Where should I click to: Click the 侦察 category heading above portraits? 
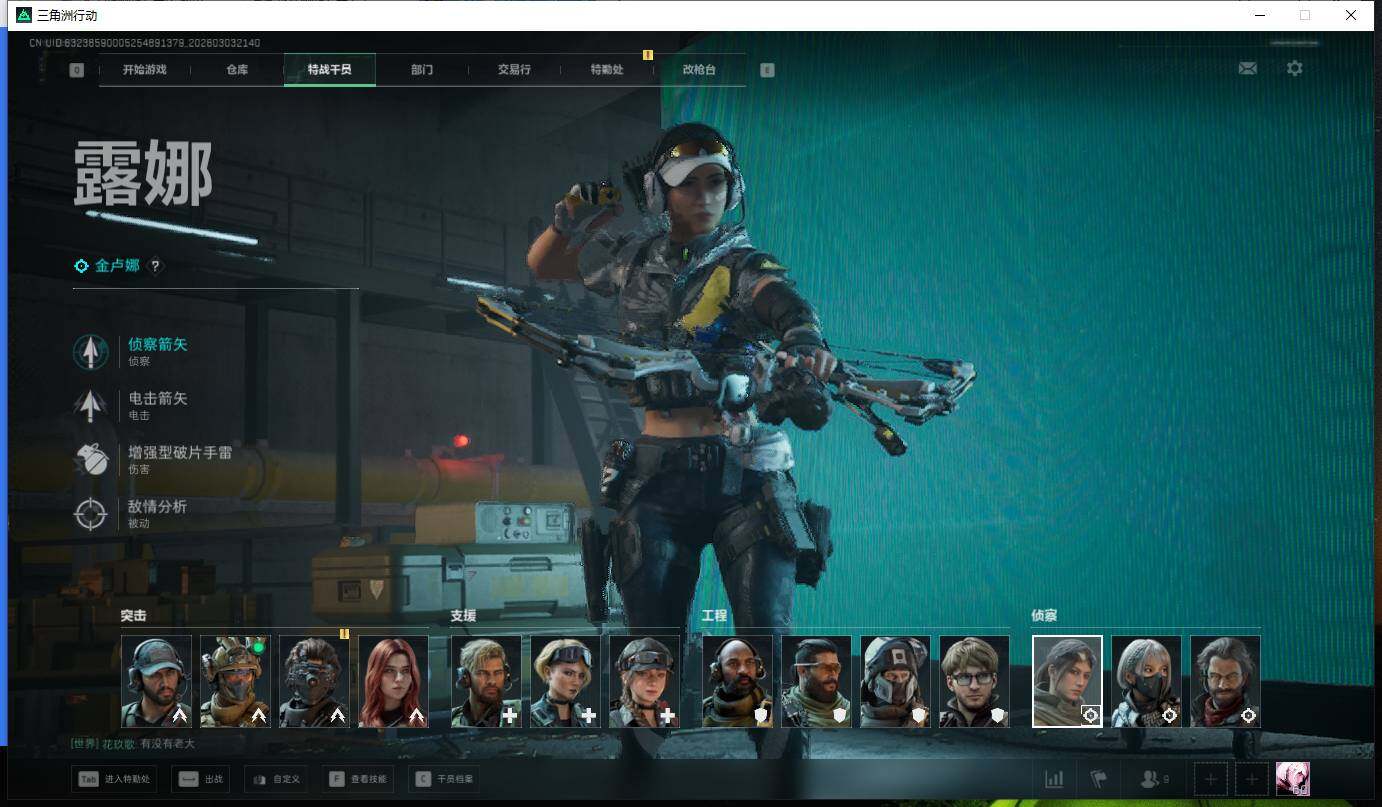[1044, 616]
